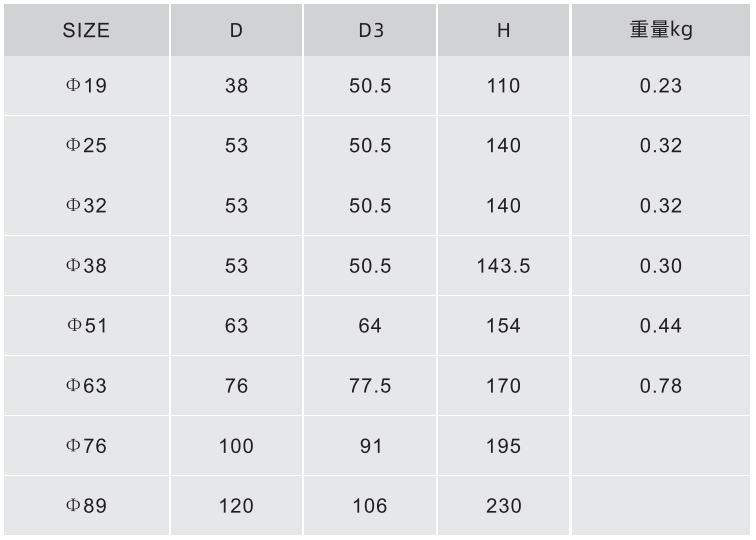Select the H column header
The width and height of the screenshot is (756, 540).
pos(503,30)
